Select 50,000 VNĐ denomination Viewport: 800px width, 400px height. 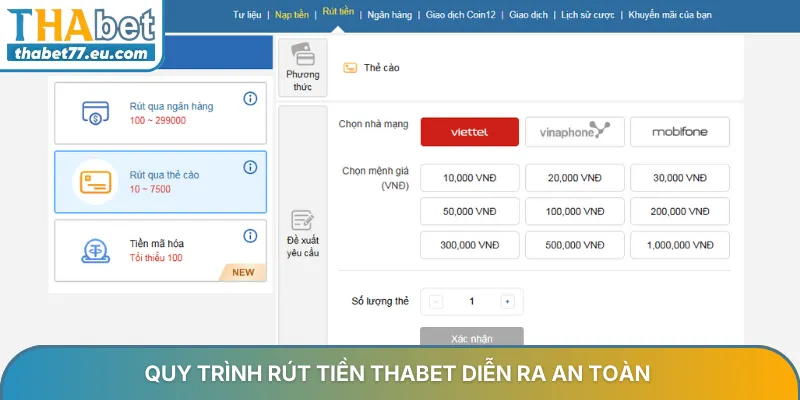tap(469, 211)
